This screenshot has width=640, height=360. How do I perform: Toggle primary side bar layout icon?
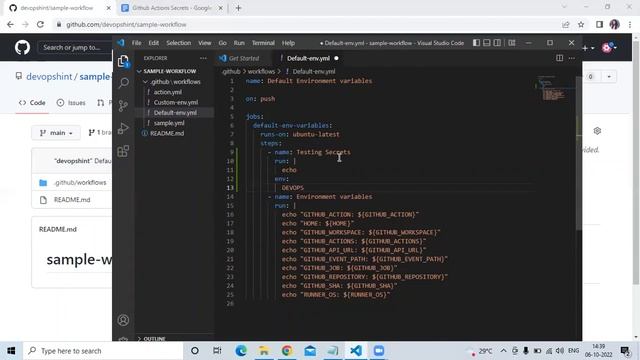click(x=476, y=42)
